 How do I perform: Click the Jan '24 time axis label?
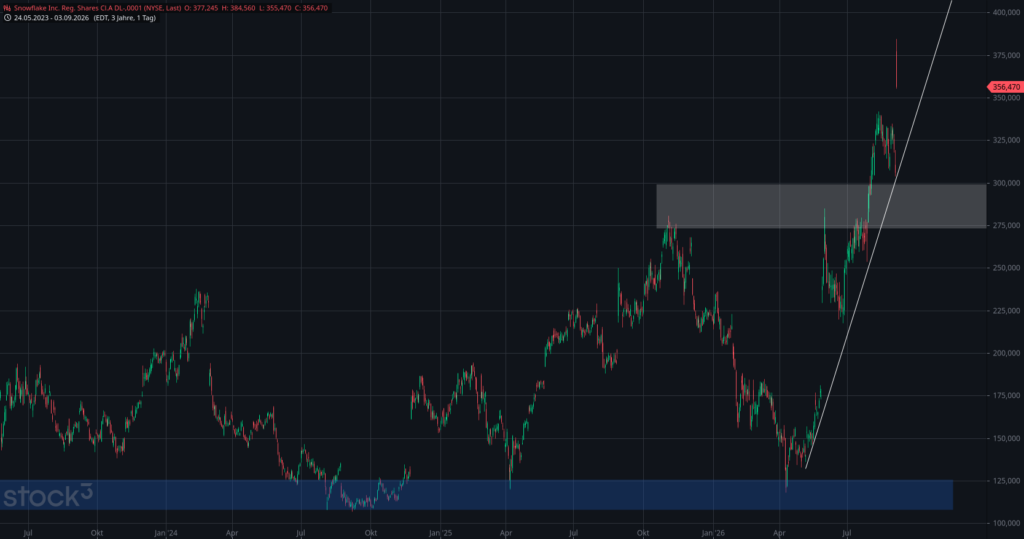click(x=166, y=533)
